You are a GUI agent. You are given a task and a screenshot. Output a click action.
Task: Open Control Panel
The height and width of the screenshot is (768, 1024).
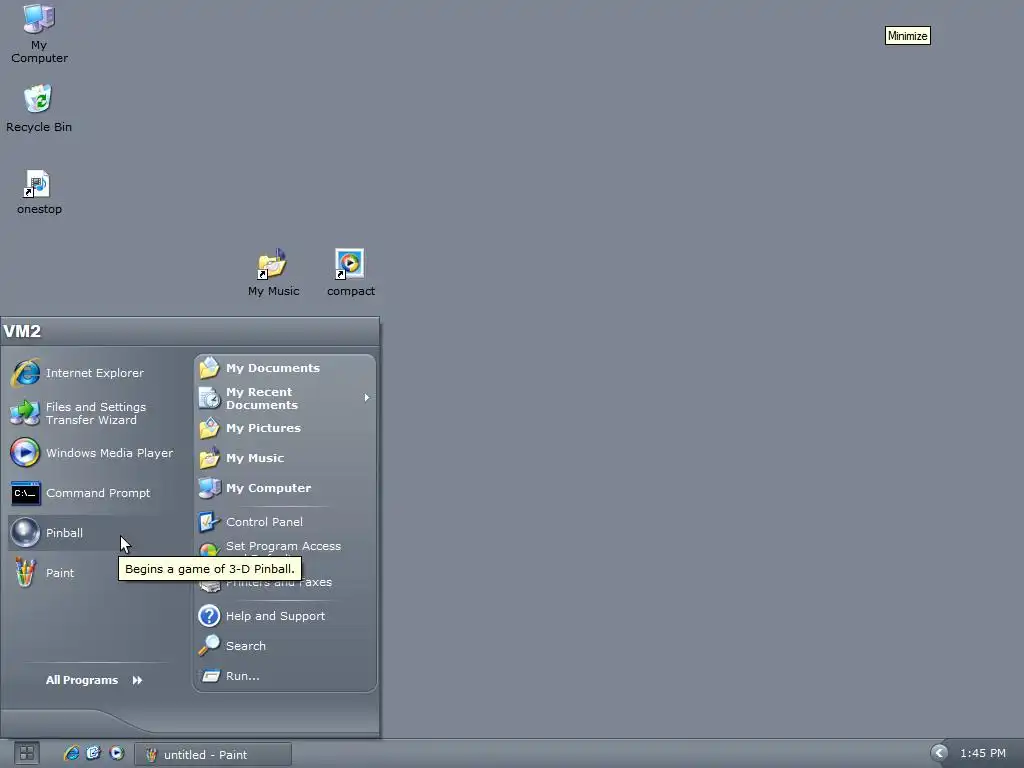click(x=285, y=522)
